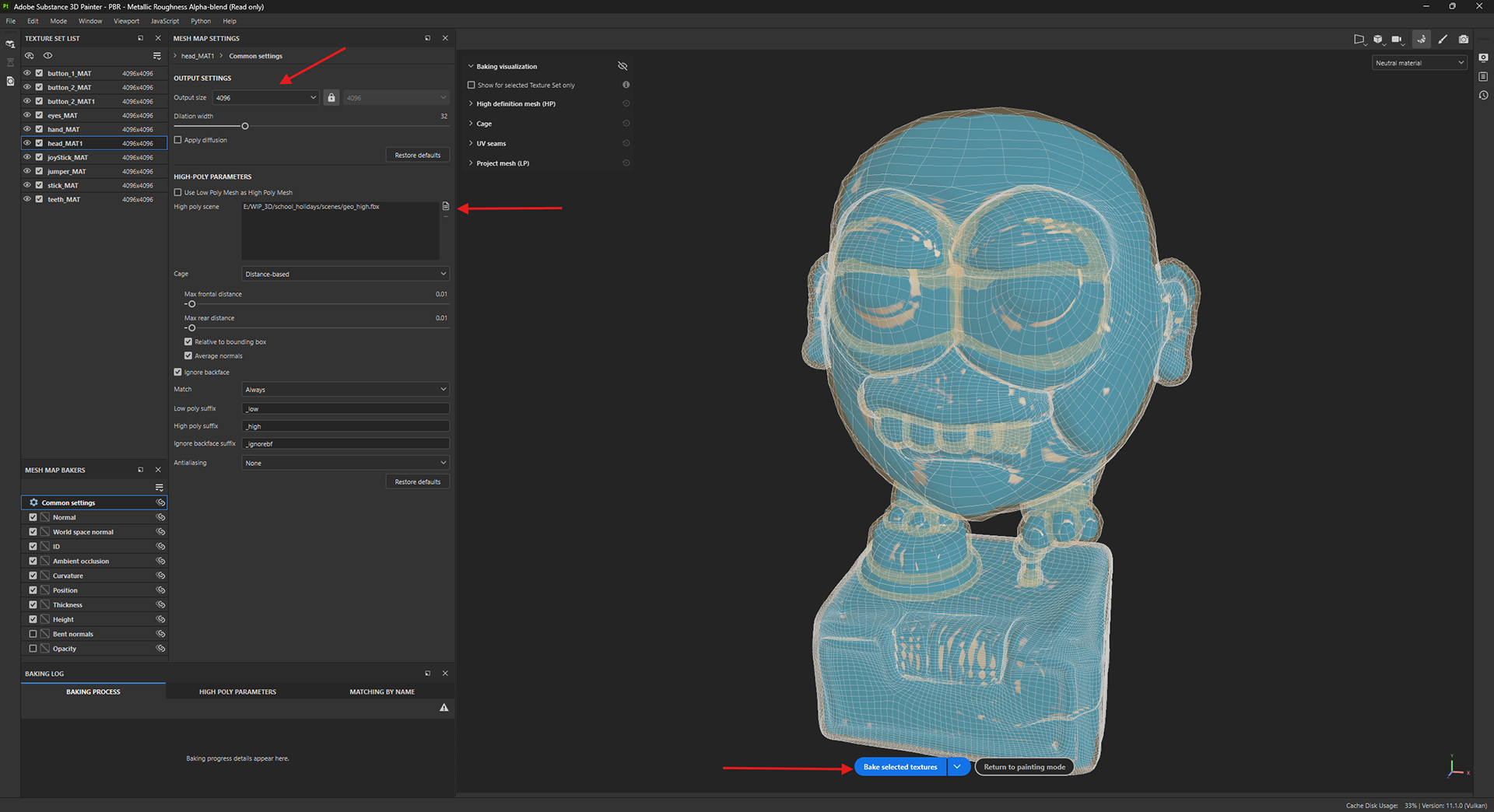Click the link icon on Thickness baker row
Viewport: 1494px width, 812px height.
160,604
